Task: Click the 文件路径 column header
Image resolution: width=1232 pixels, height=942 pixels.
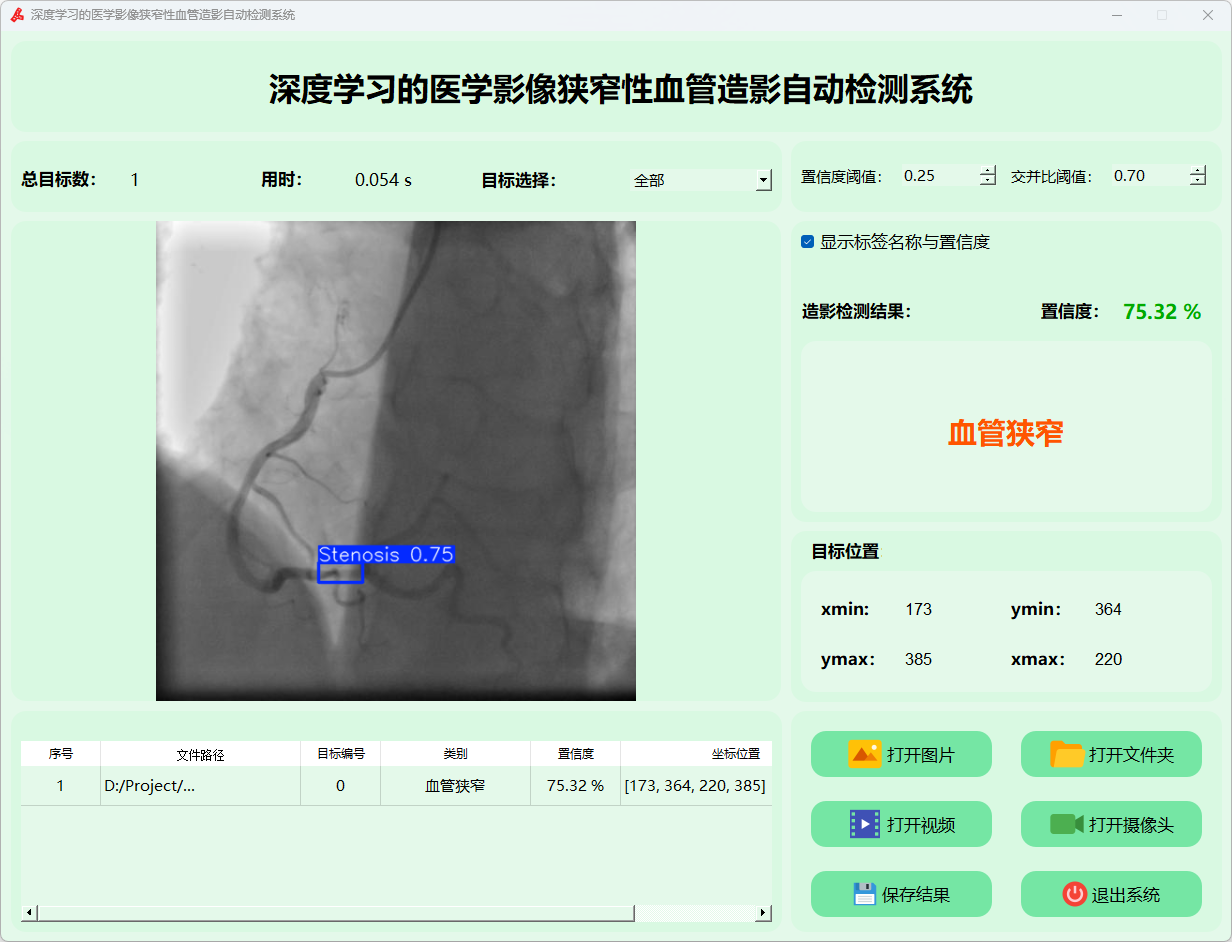Action: point(200,755)
